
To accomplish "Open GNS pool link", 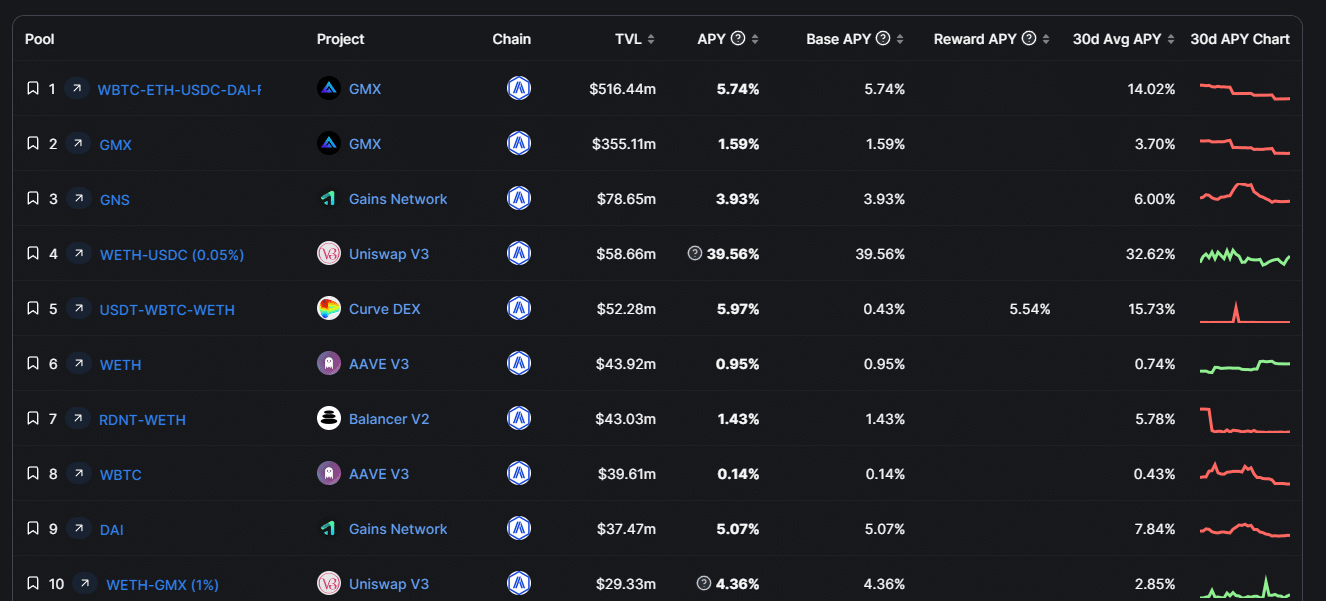I will [x=115, y=200].
